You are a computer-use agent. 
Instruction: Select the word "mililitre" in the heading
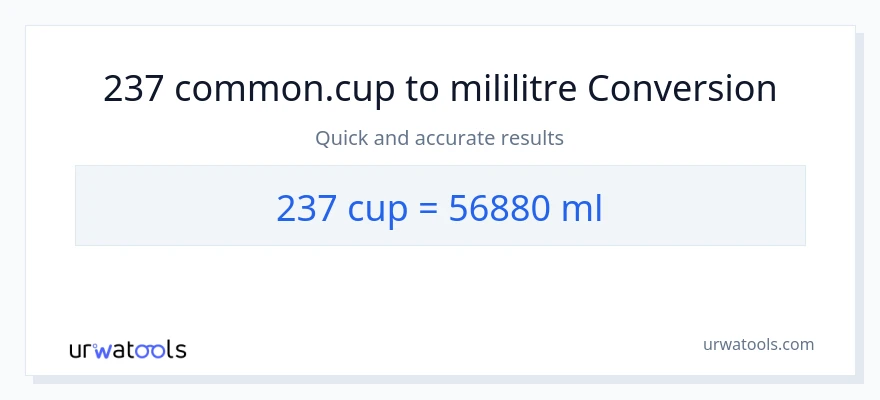coord(514,89)
